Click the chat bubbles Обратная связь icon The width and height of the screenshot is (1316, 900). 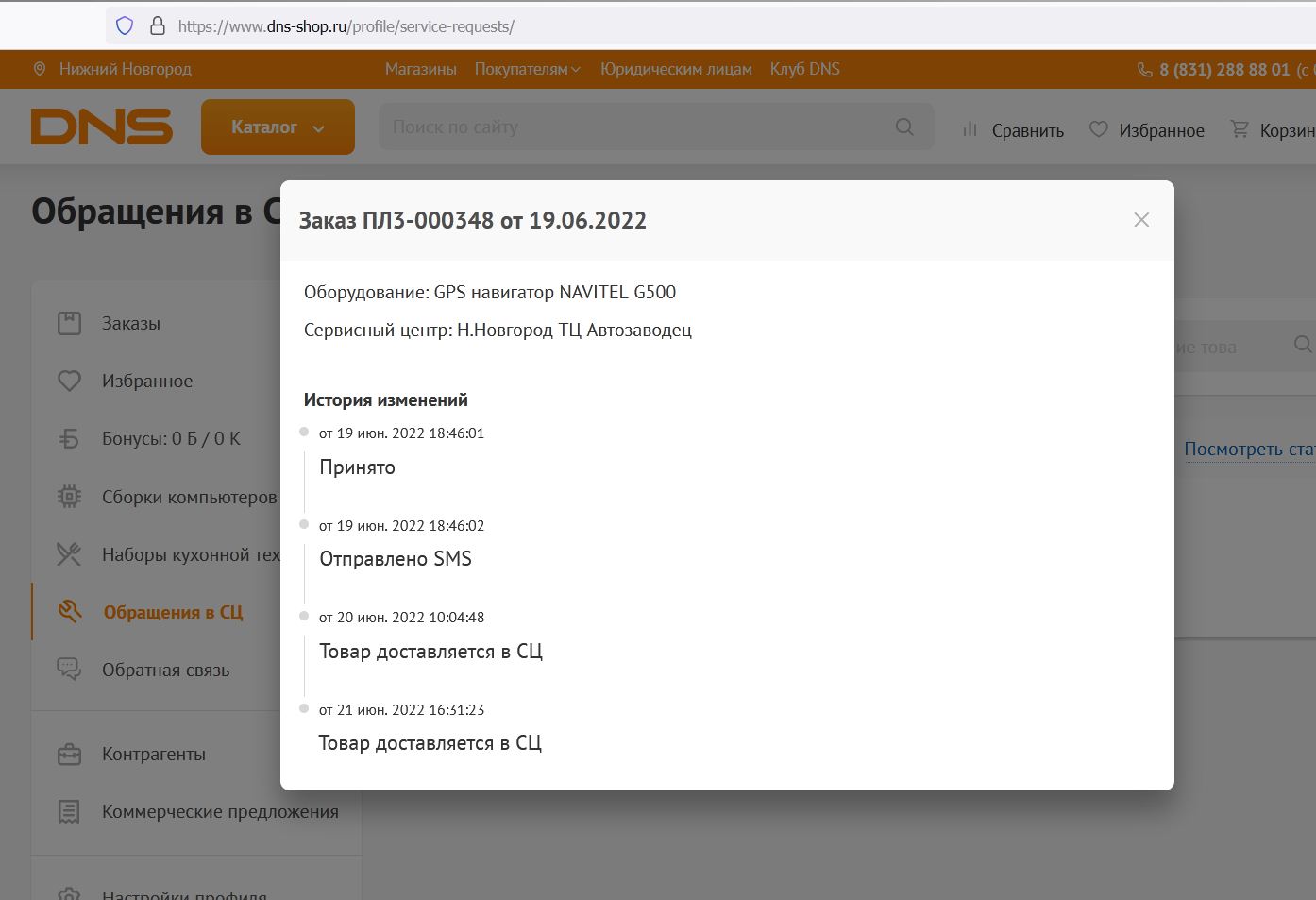[69, 670]
